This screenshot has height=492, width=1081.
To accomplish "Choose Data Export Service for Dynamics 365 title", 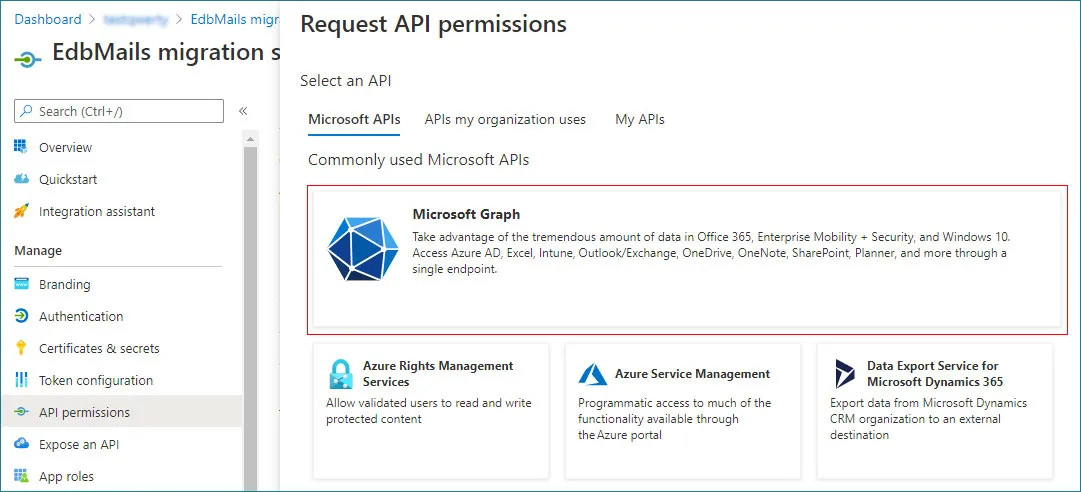I will pos(936,373).
